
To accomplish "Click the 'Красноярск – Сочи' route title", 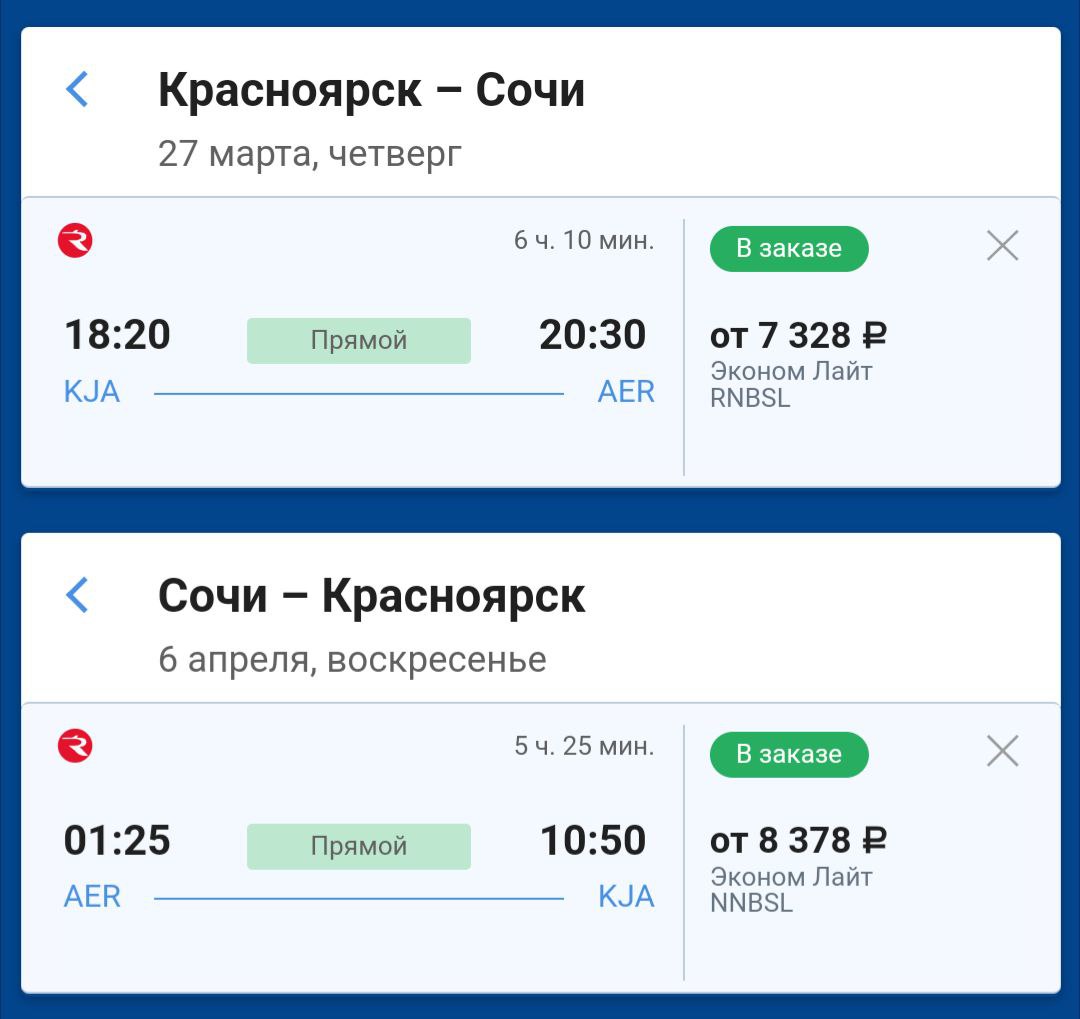I will (x=371, y=91).
